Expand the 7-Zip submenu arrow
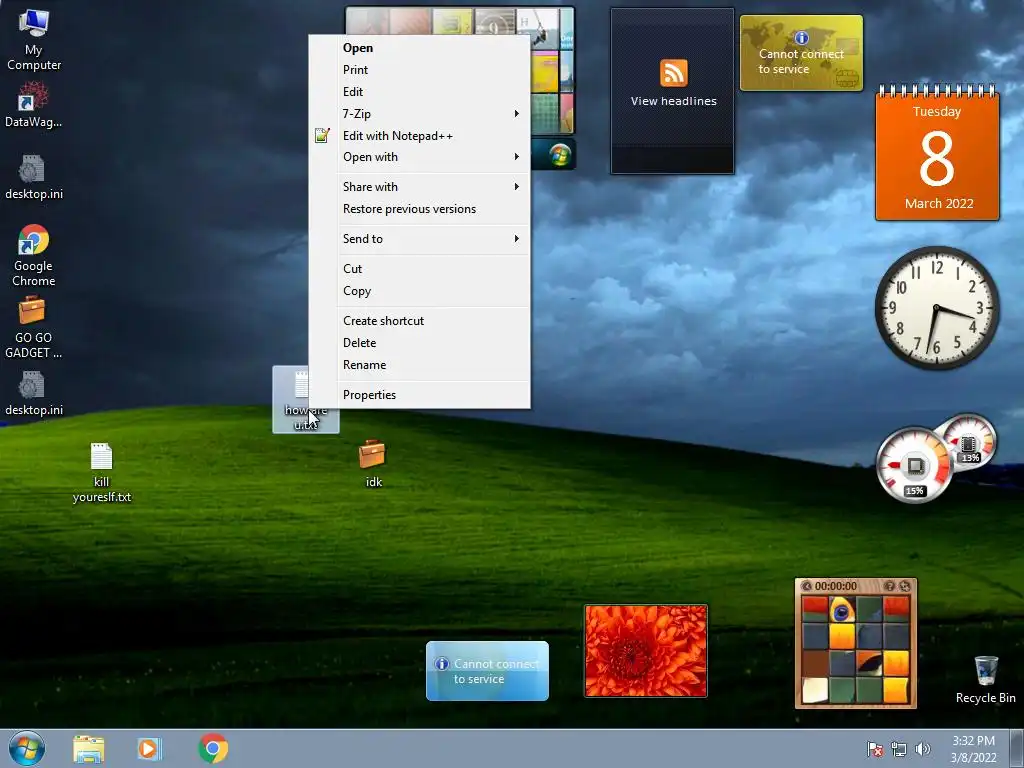 517,114
